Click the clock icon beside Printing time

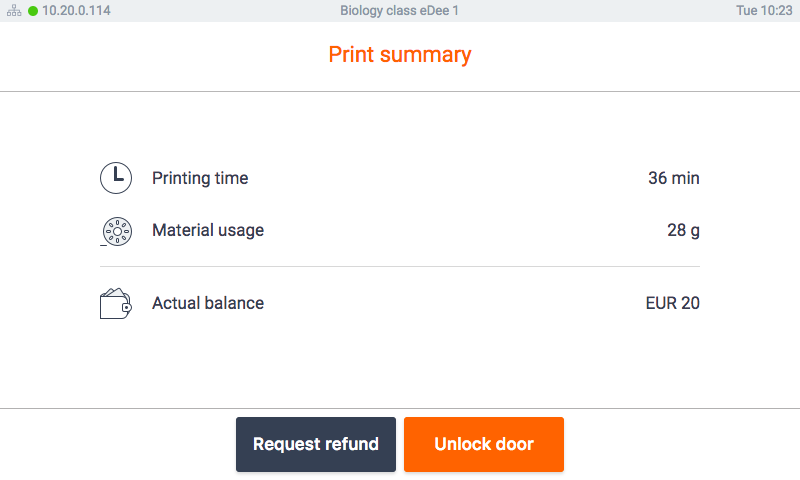click(116, 178)
